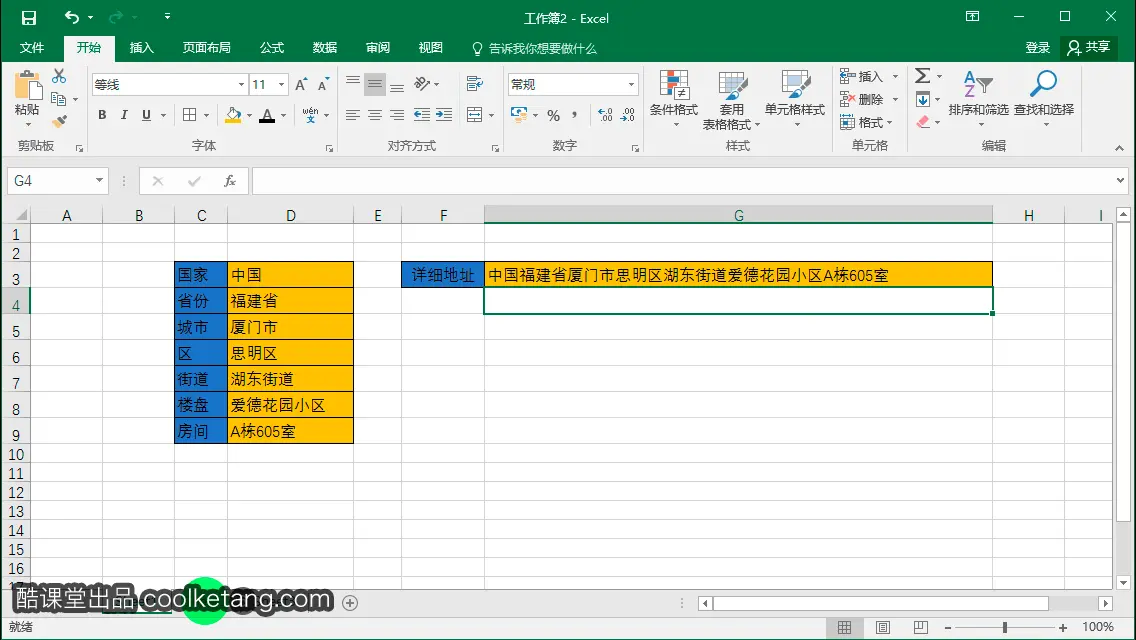The height and width of the screenshot is (640, 1136).
Task: Toggle middle vertical alignment
Action: point(375,84)
